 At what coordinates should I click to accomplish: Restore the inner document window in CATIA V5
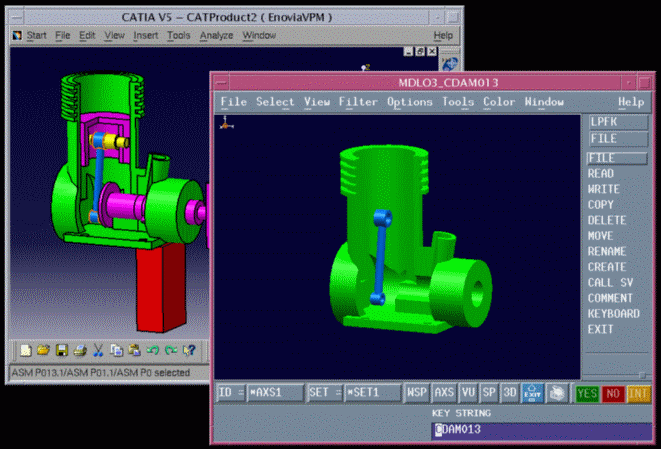point(420,51)
